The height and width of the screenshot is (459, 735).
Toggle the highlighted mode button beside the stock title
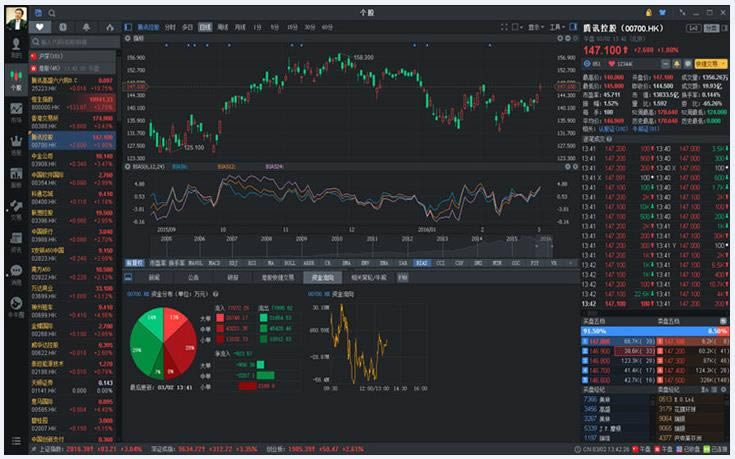click(712, 28)
